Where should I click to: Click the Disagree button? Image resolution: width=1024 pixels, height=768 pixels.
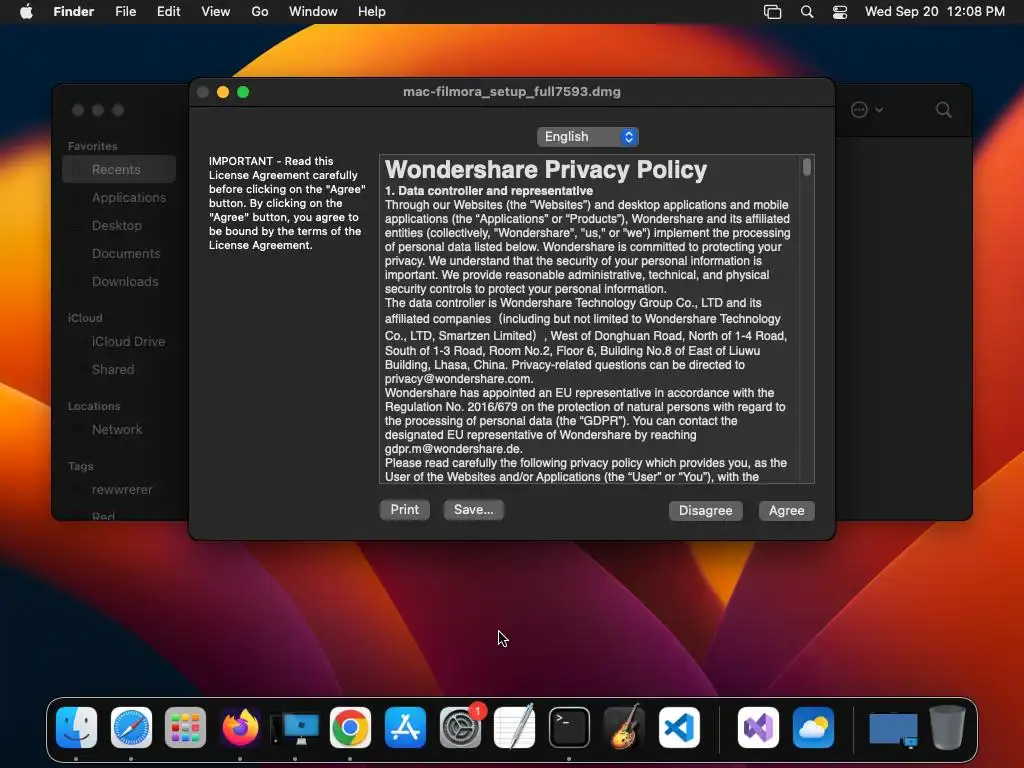(705, 510)
